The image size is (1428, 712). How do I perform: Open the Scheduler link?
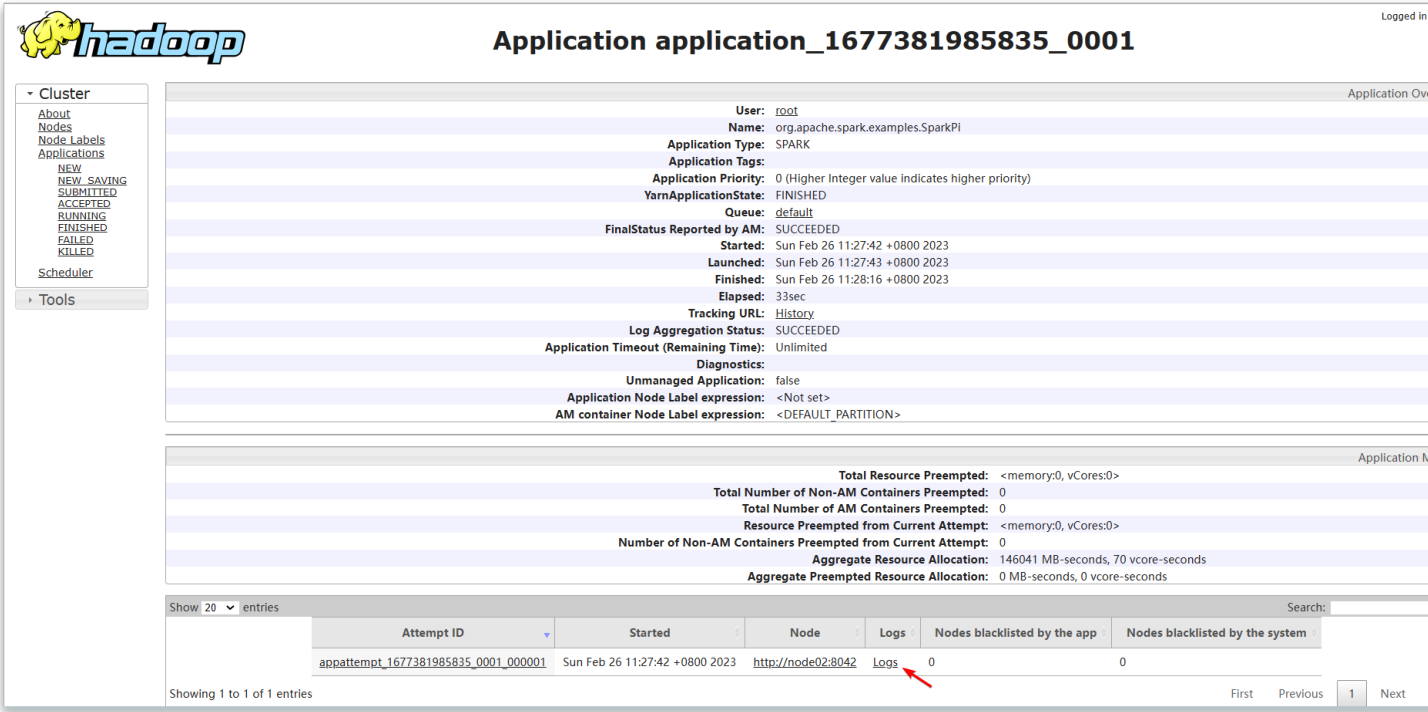click(x=65, y=273)
